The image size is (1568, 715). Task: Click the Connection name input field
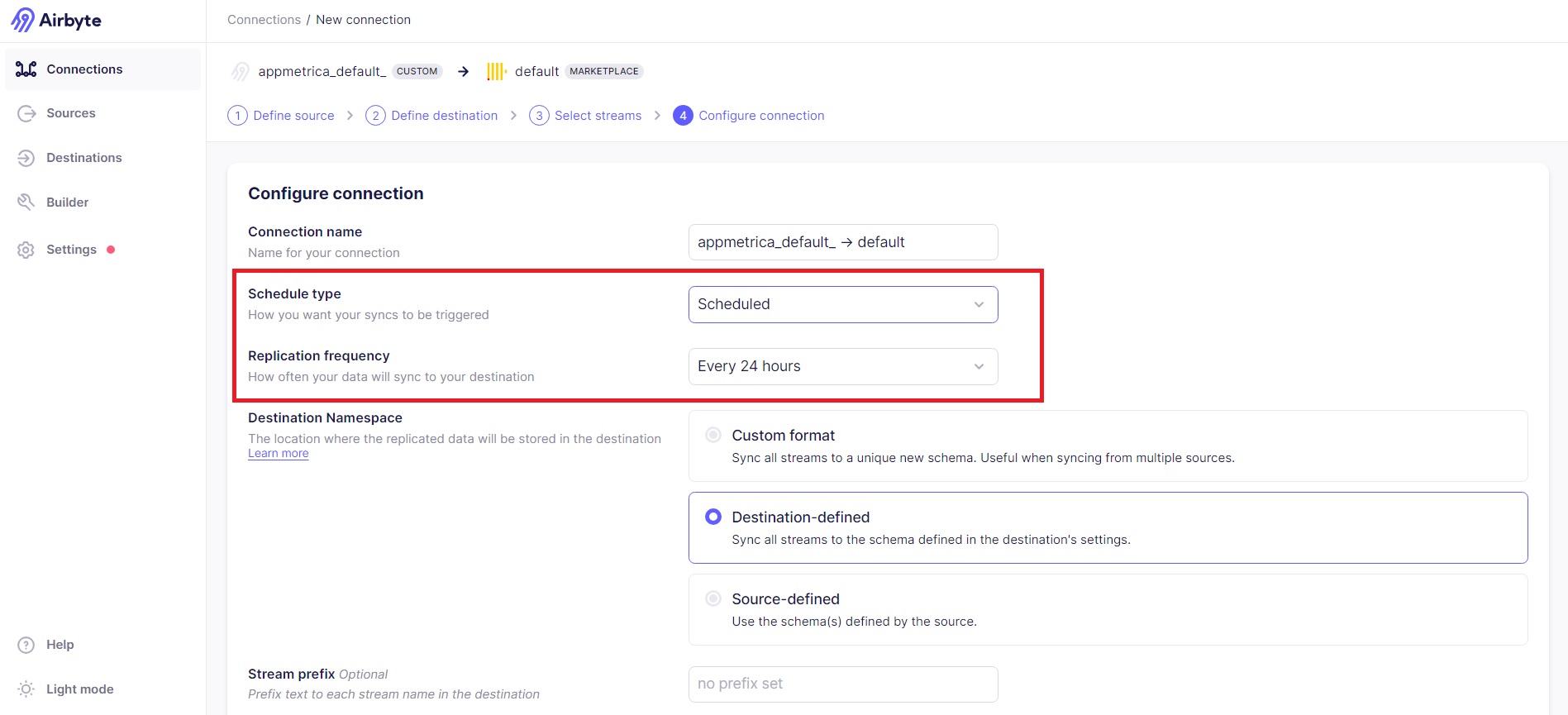click(x=843, y=242)
